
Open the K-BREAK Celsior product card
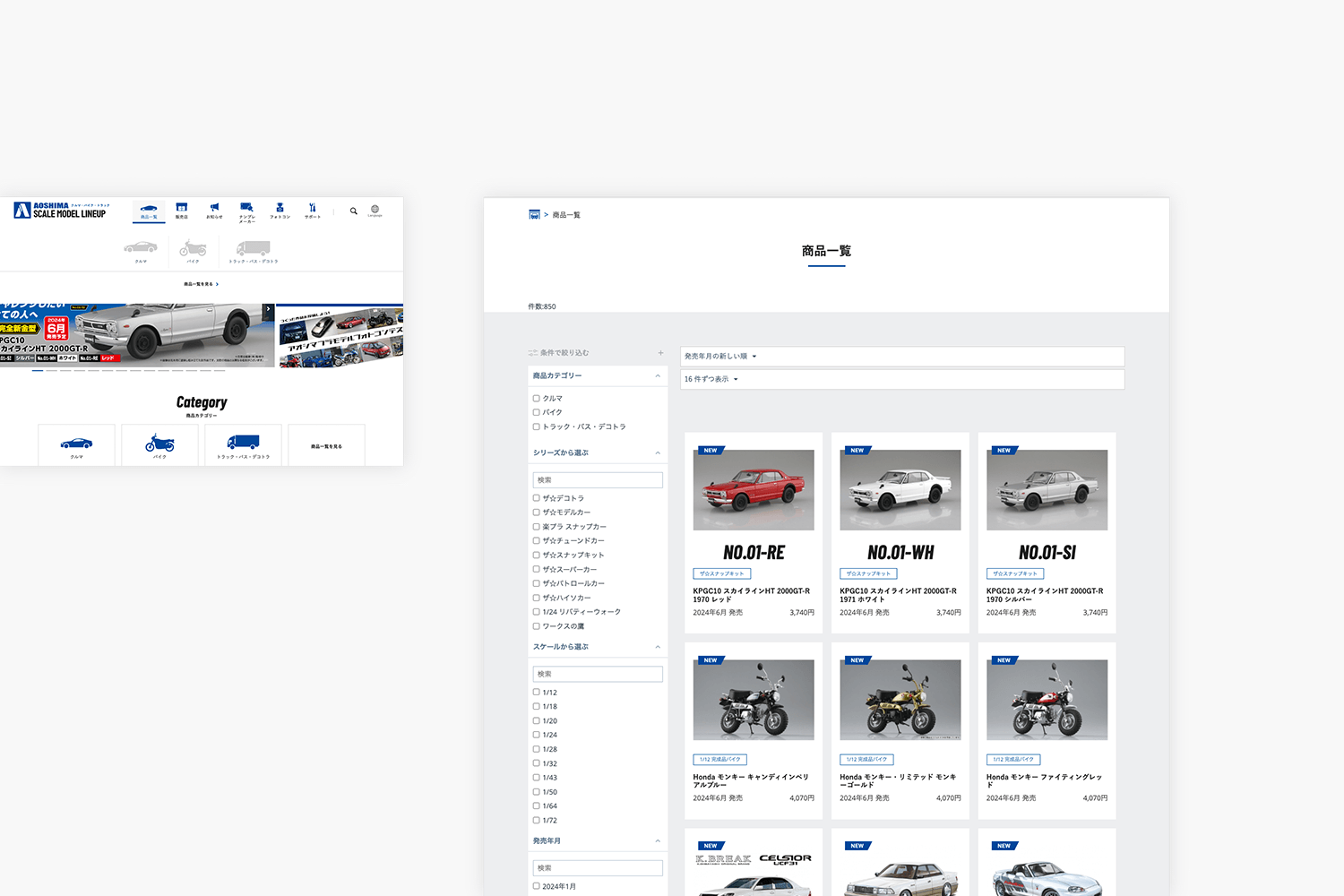point(754,863)
